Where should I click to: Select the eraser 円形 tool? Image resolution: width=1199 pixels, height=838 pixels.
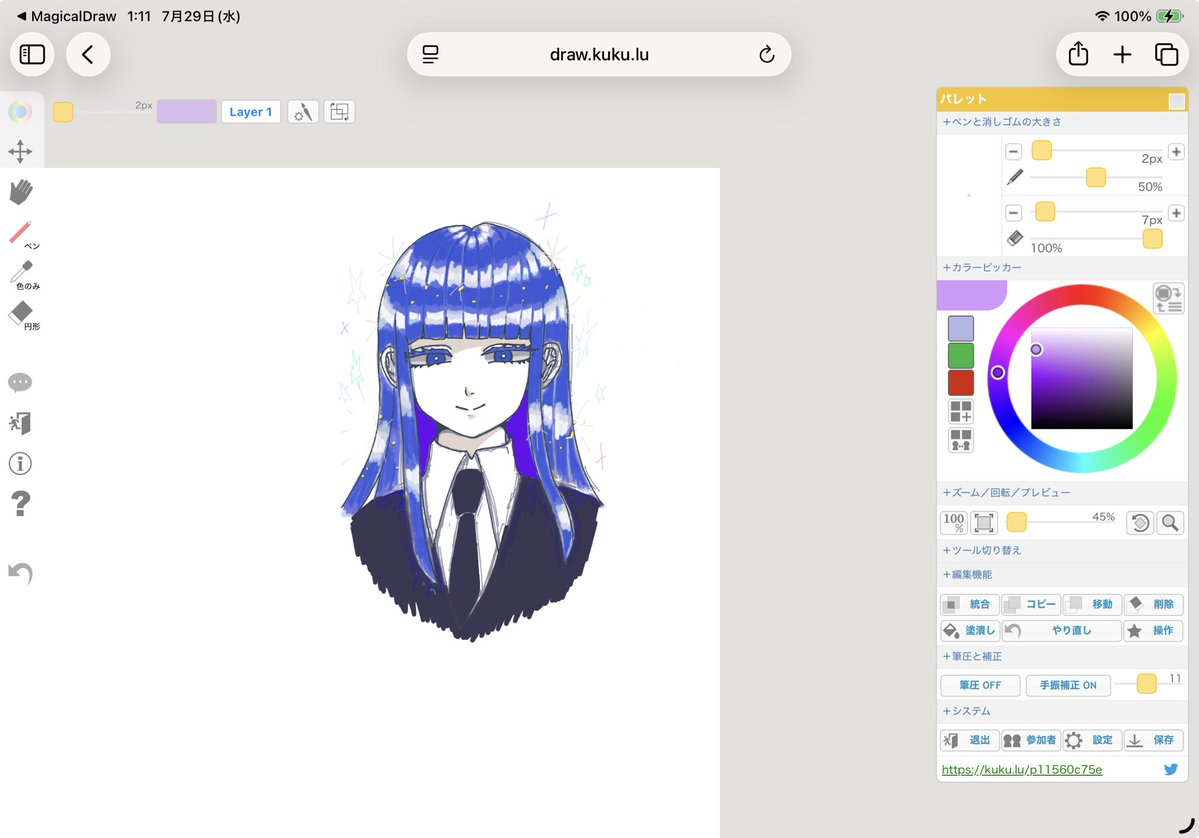click(x=23, y=314)
